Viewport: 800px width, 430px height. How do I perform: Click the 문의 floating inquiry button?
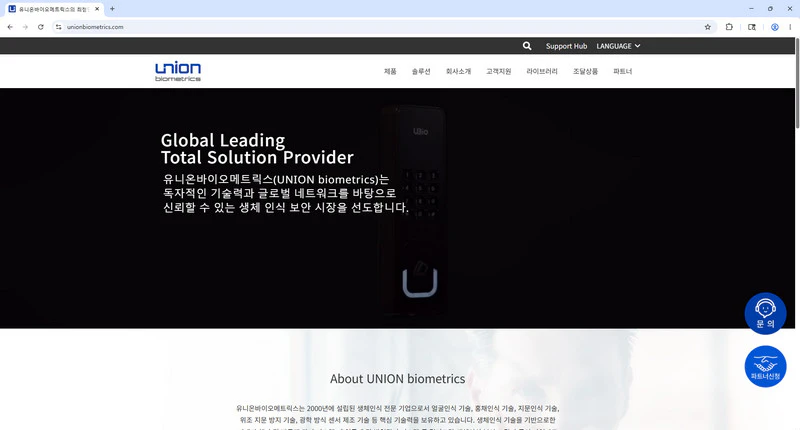(x=765, y=313)
